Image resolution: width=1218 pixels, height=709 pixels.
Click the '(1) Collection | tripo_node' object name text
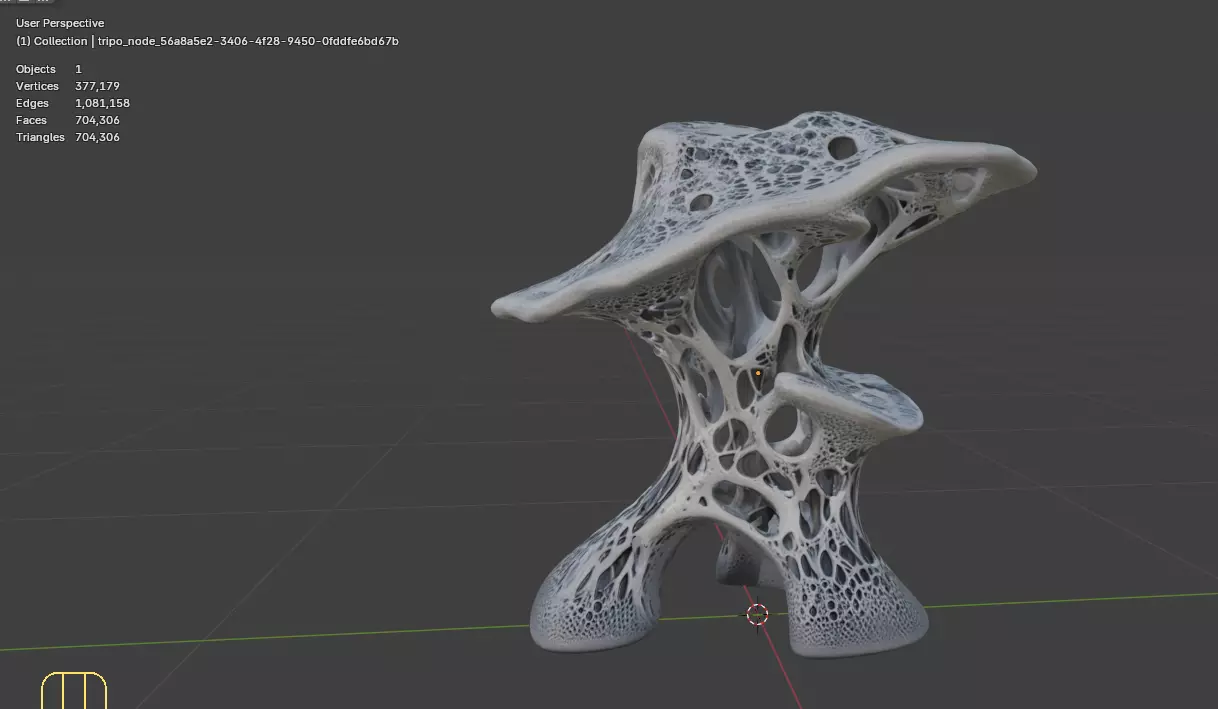(x=207, y=41)
